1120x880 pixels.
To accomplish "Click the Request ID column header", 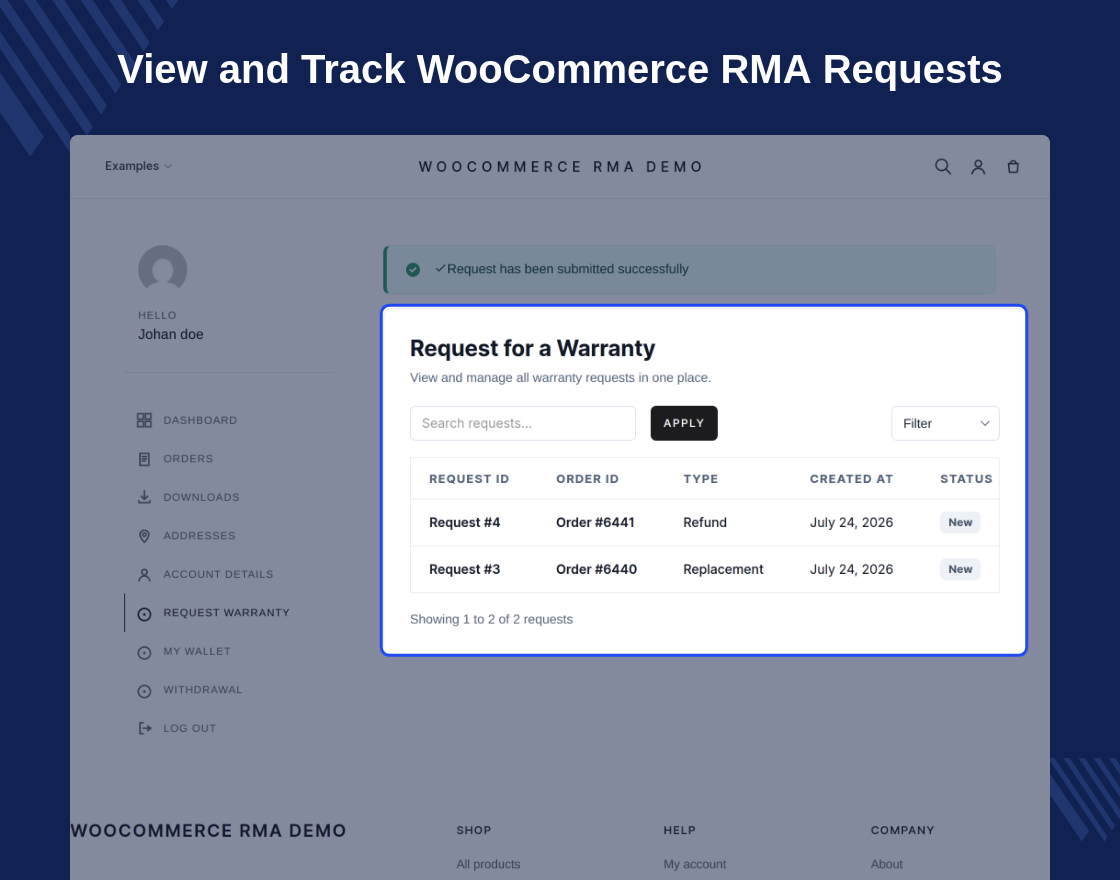I will click(469, 479).
